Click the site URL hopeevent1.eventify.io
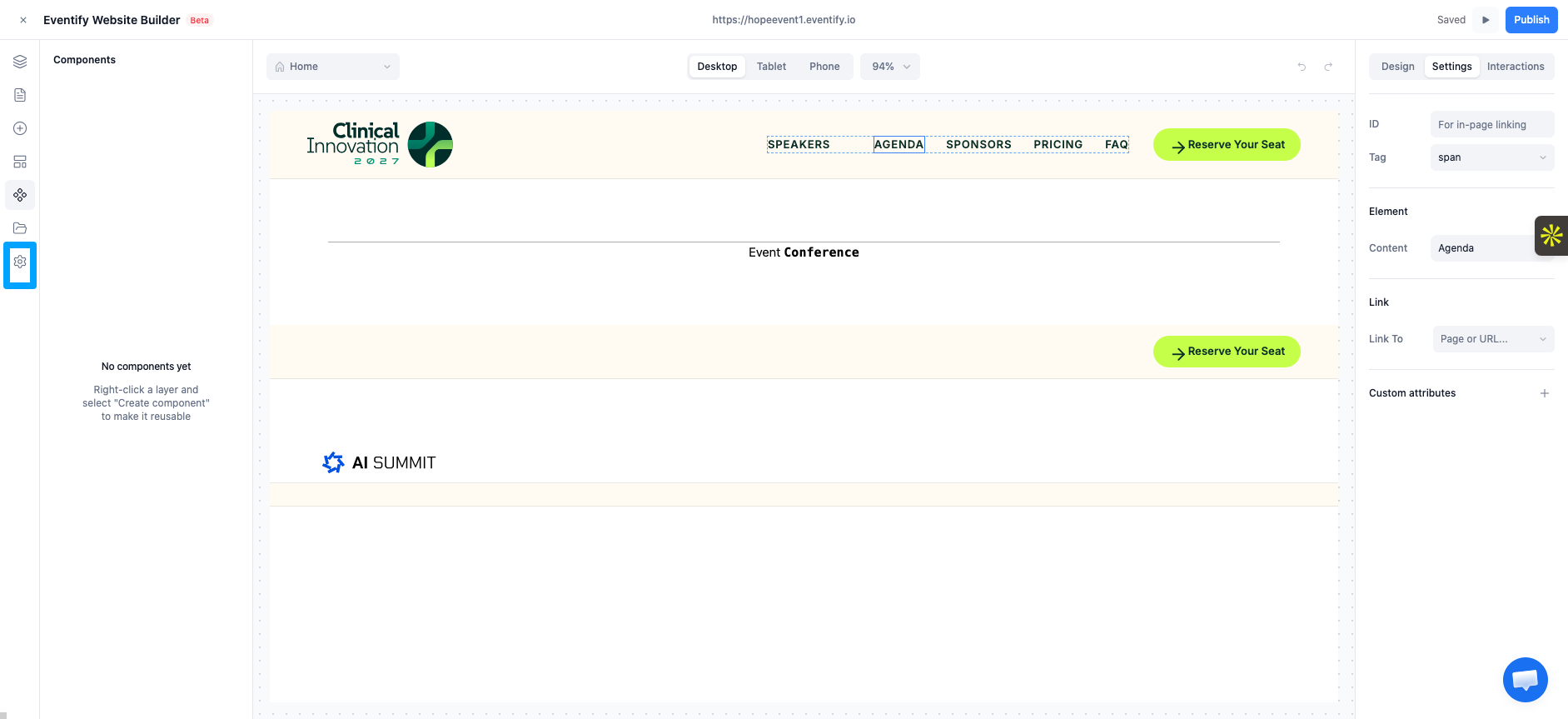The height and width of the screenshot is (719, 1568). (784, 20)
